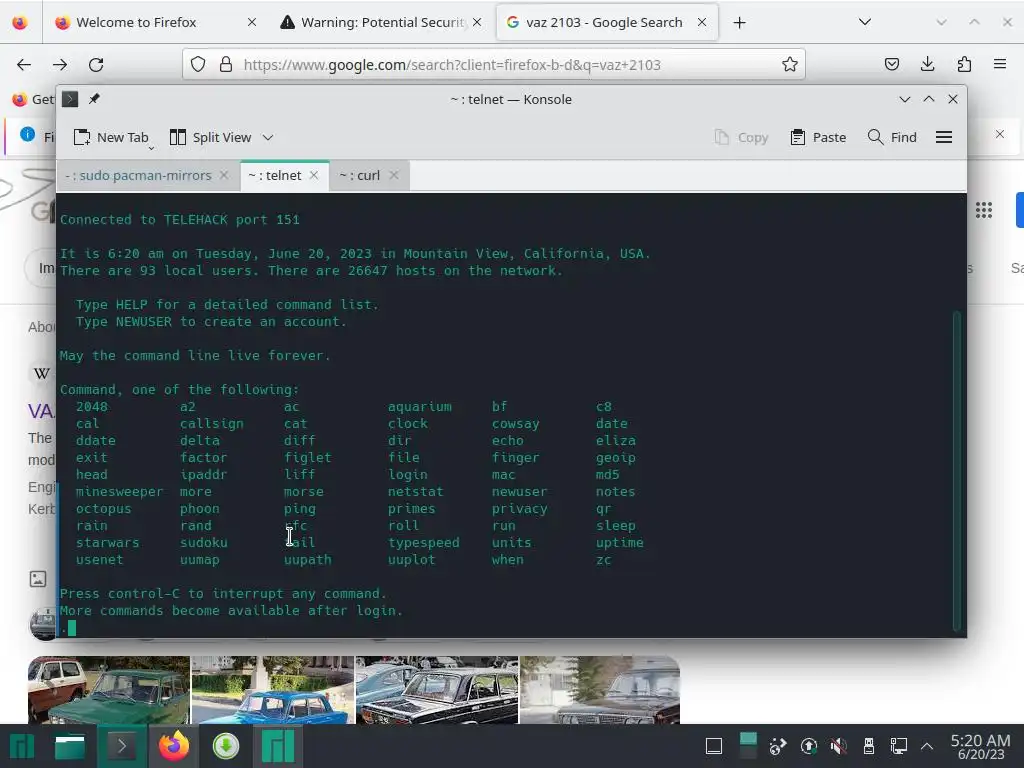Open blue car image thumbnail
The width and height of the screenshot is (1024, 768).
click(x=273, y=690)
